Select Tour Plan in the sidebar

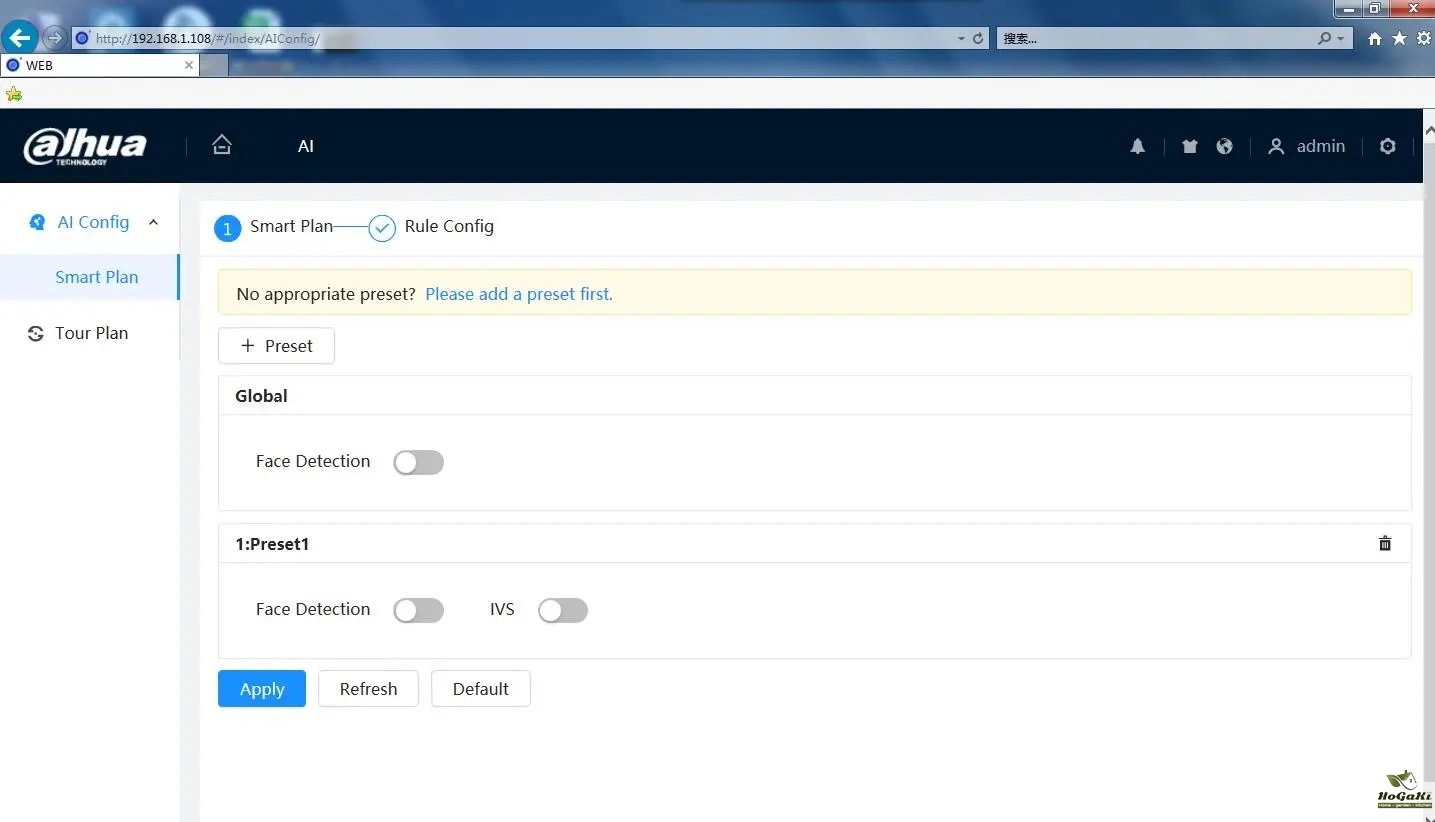[91, 333]
